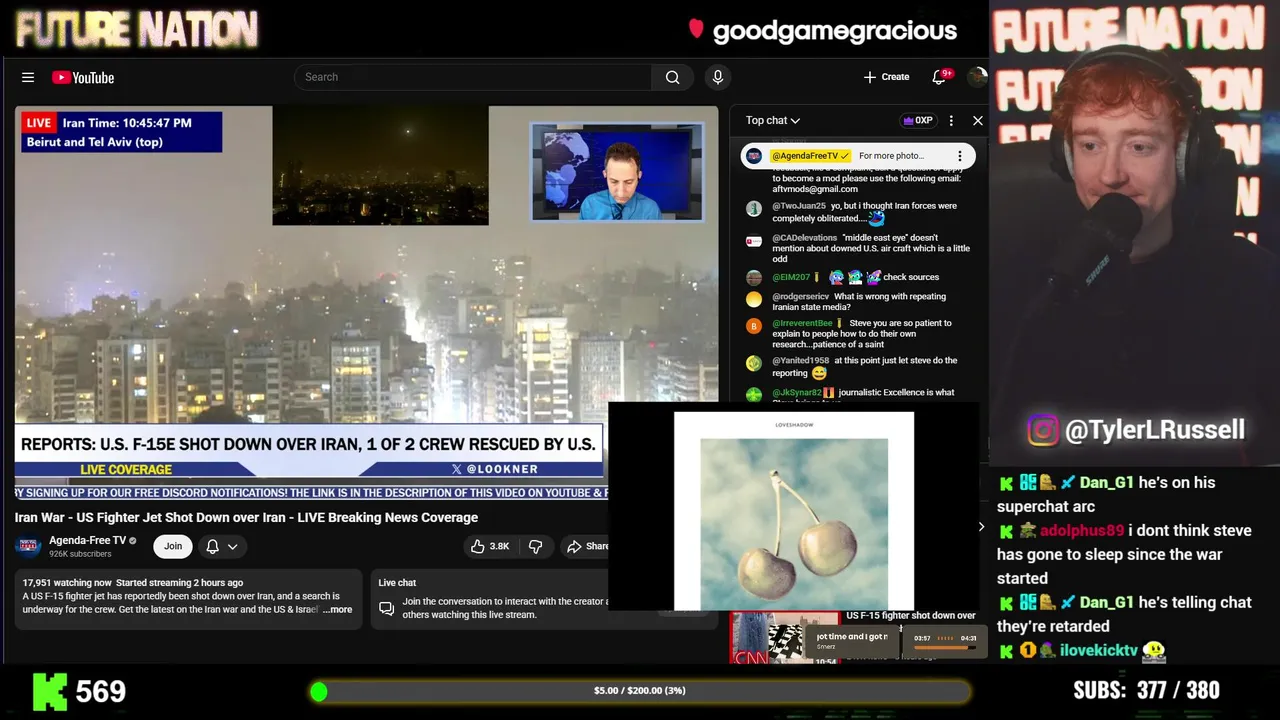Start voice search with microphone icon
Screen dimensions: 1280x720
click(717, 77)
